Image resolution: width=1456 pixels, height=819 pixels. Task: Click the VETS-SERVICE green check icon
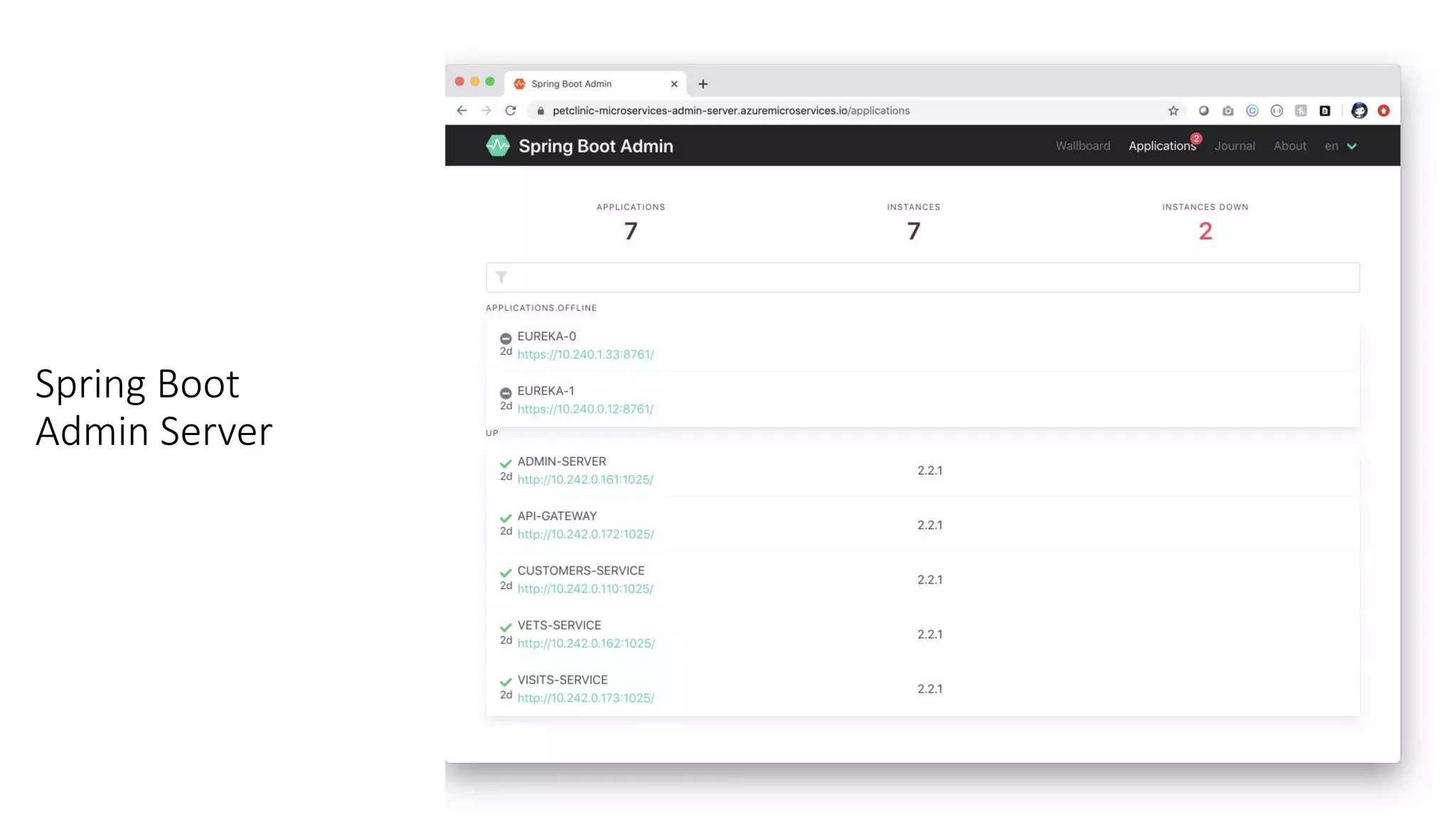(x=505, y=628)
